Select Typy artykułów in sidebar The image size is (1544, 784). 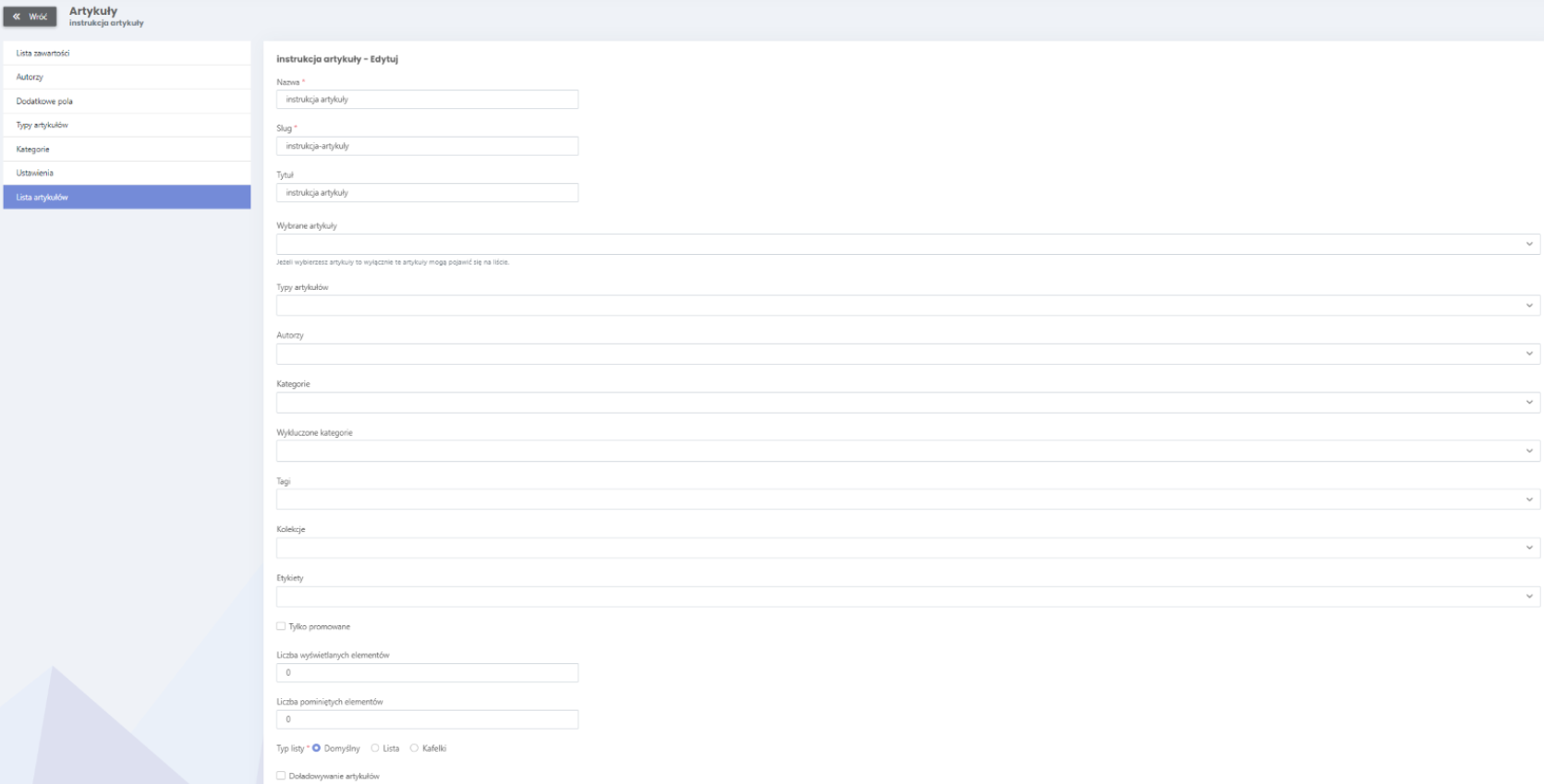click(x=127, y=126)
